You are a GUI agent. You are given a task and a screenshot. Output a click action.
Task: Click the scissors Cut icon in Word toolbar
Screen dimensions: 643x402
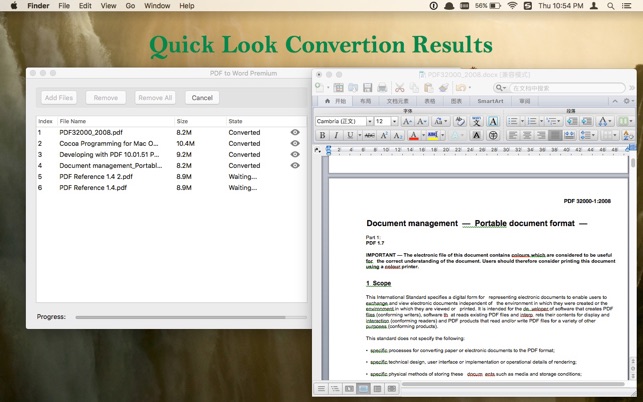click(399, 87)
